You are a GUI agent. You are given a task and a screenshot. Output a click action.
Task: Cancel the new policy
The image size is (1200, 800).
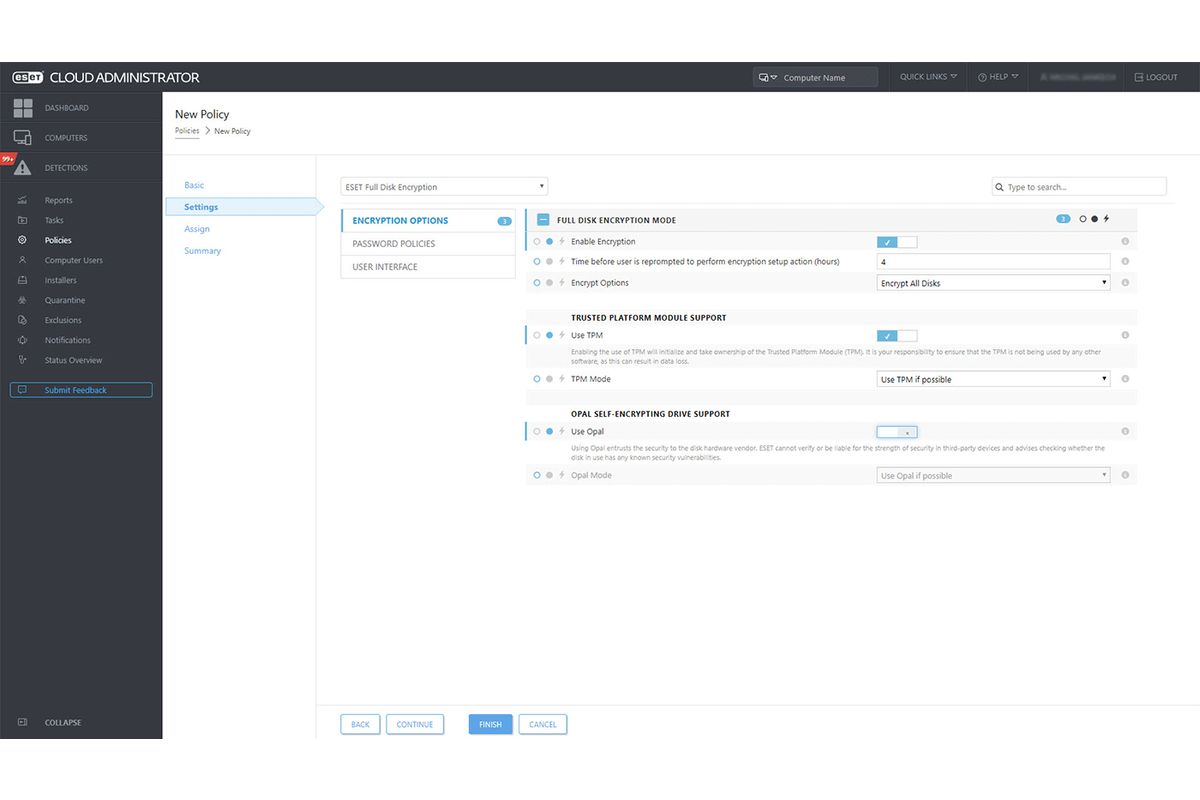tap(543, 724)
